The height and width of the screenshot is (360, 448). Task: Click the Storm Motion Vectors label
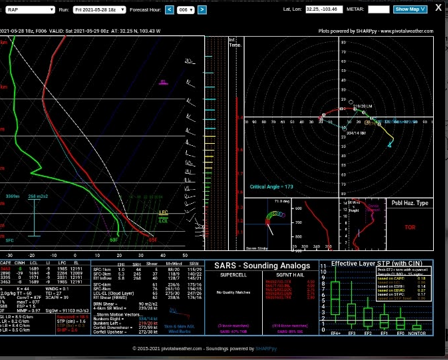click(118, 314)
